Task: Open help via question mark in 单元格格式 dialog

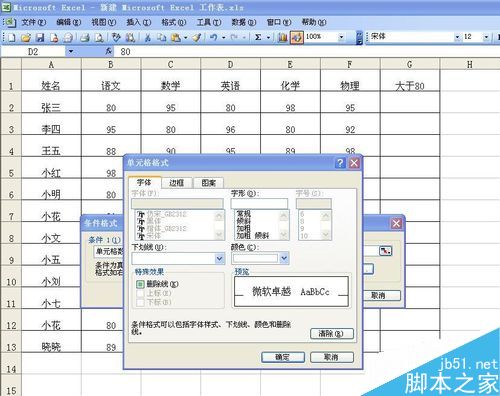Action: tap(340, 163)
